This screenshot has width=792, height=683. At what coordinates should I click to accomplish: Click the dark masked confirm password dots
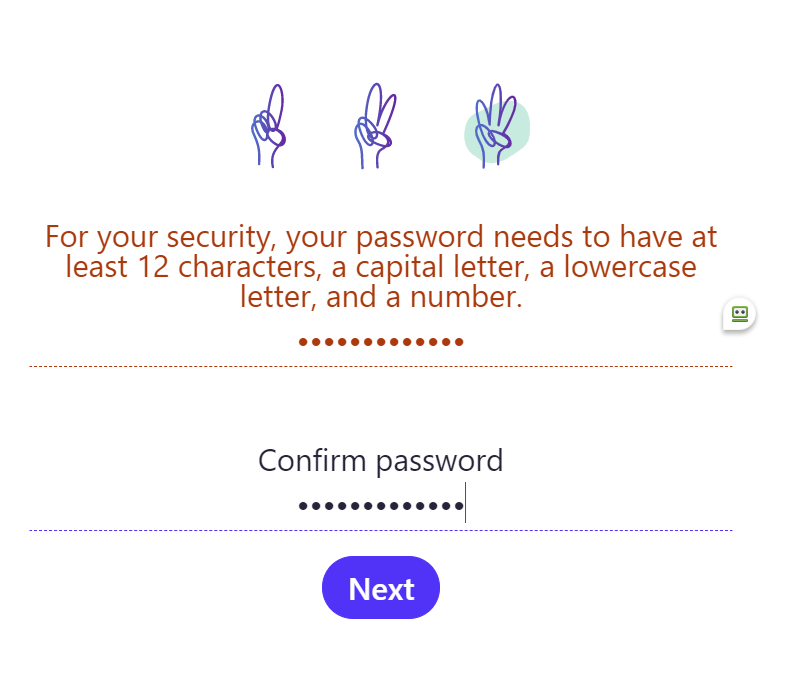tap(380, 507)
